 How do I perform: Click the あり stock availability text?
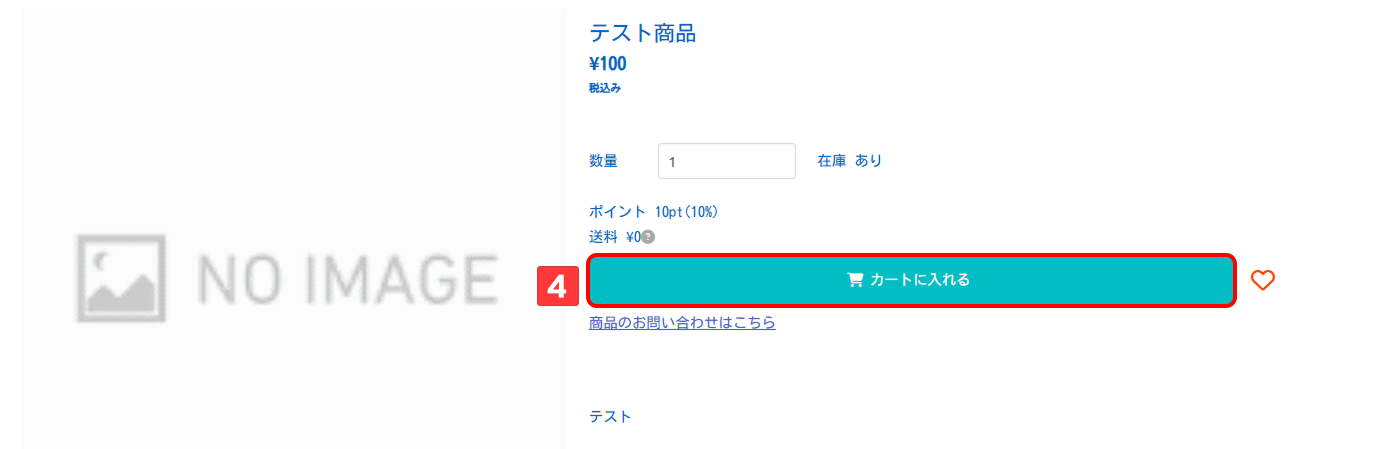[868, 161]
